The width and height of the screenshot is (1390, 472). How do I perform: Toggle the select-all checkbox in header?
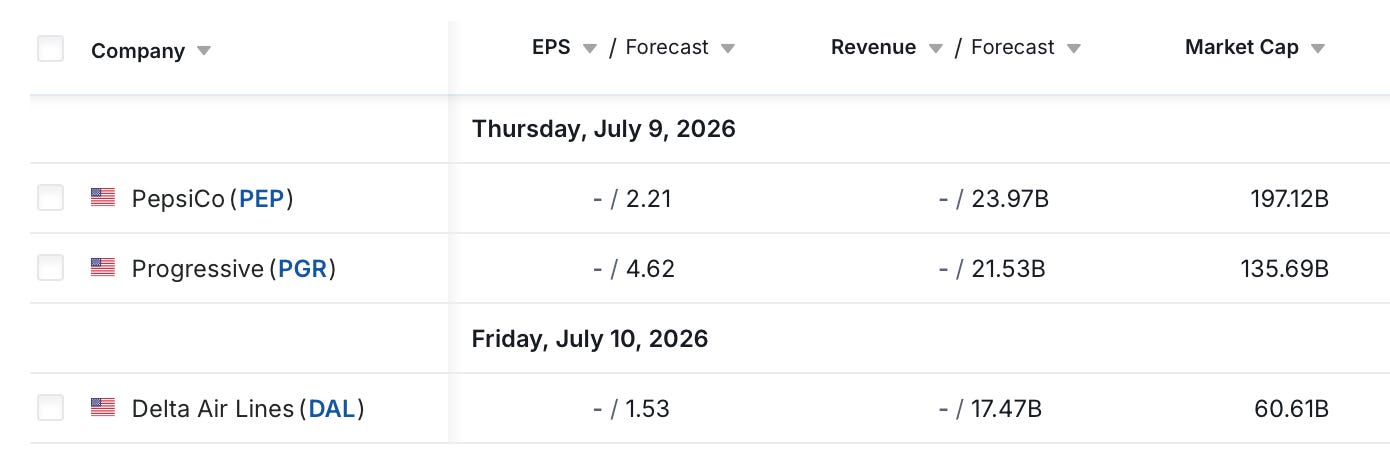50,49
